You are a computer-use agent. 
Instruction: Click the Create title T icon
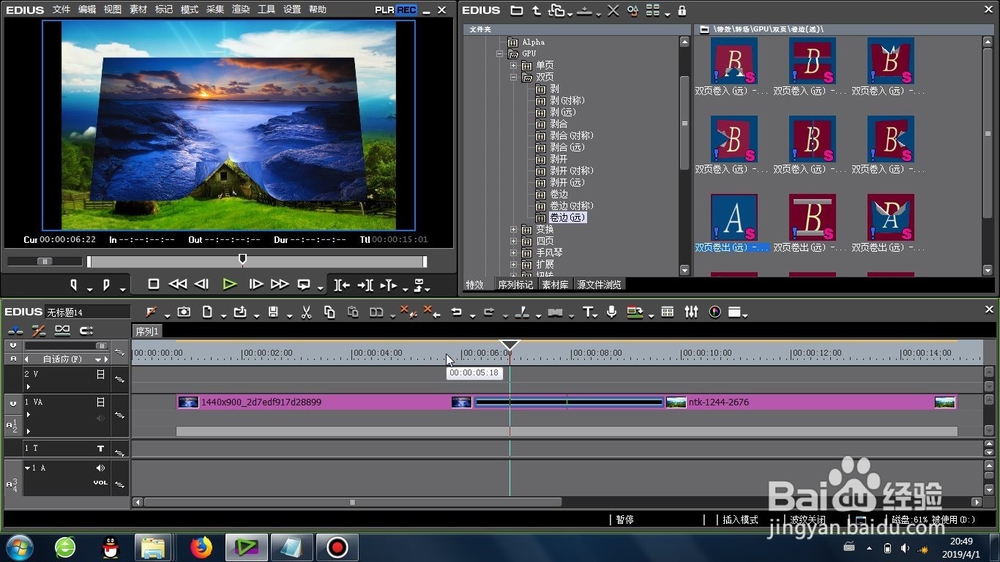coord(587,312)
